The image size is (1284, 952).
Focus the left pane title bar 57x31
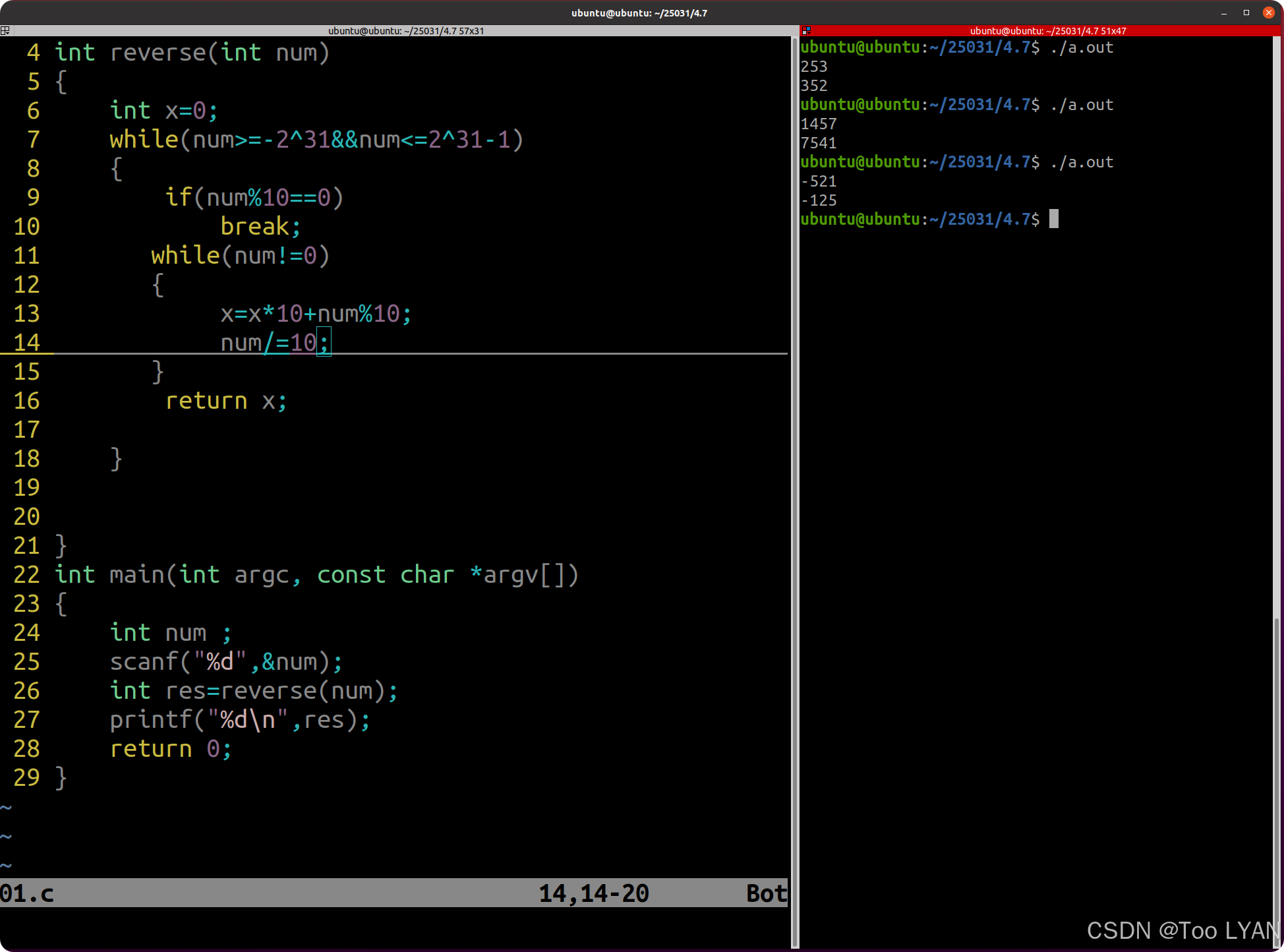click(x=406, y=30)
